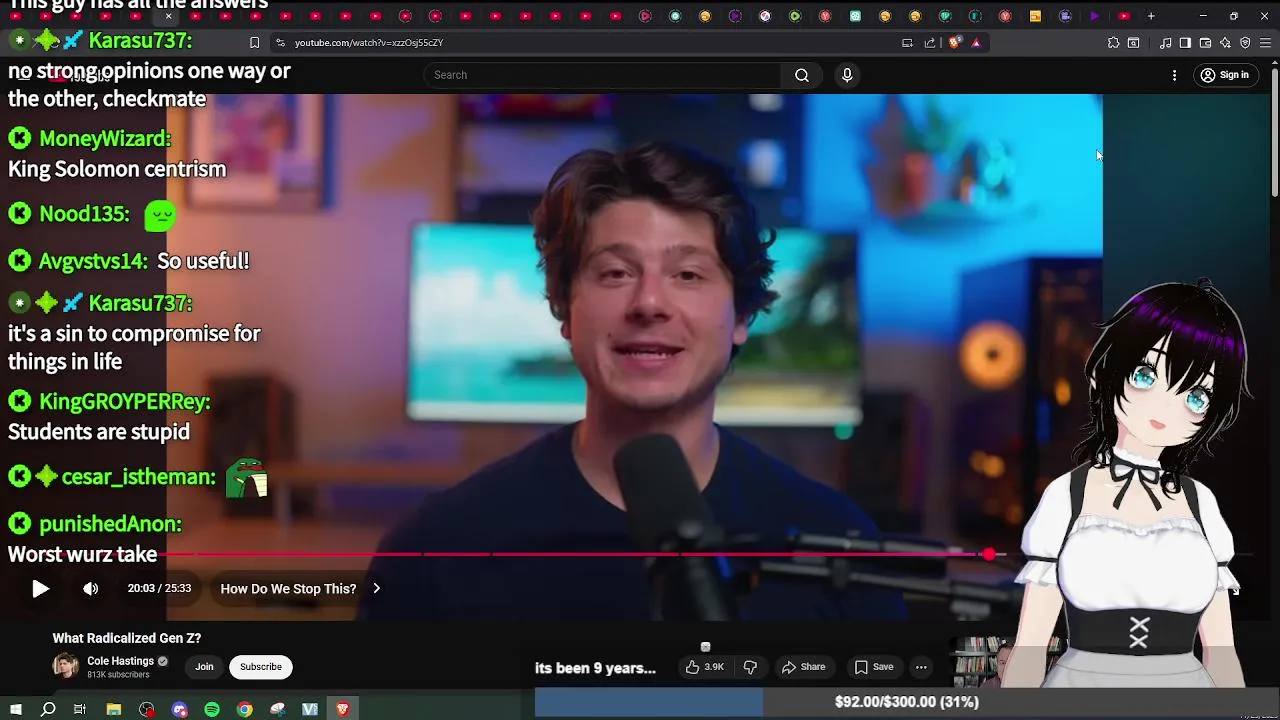
Task: Switch to the purple play-icon tab
Action: pyautogui.click(x=1094, y=16)
